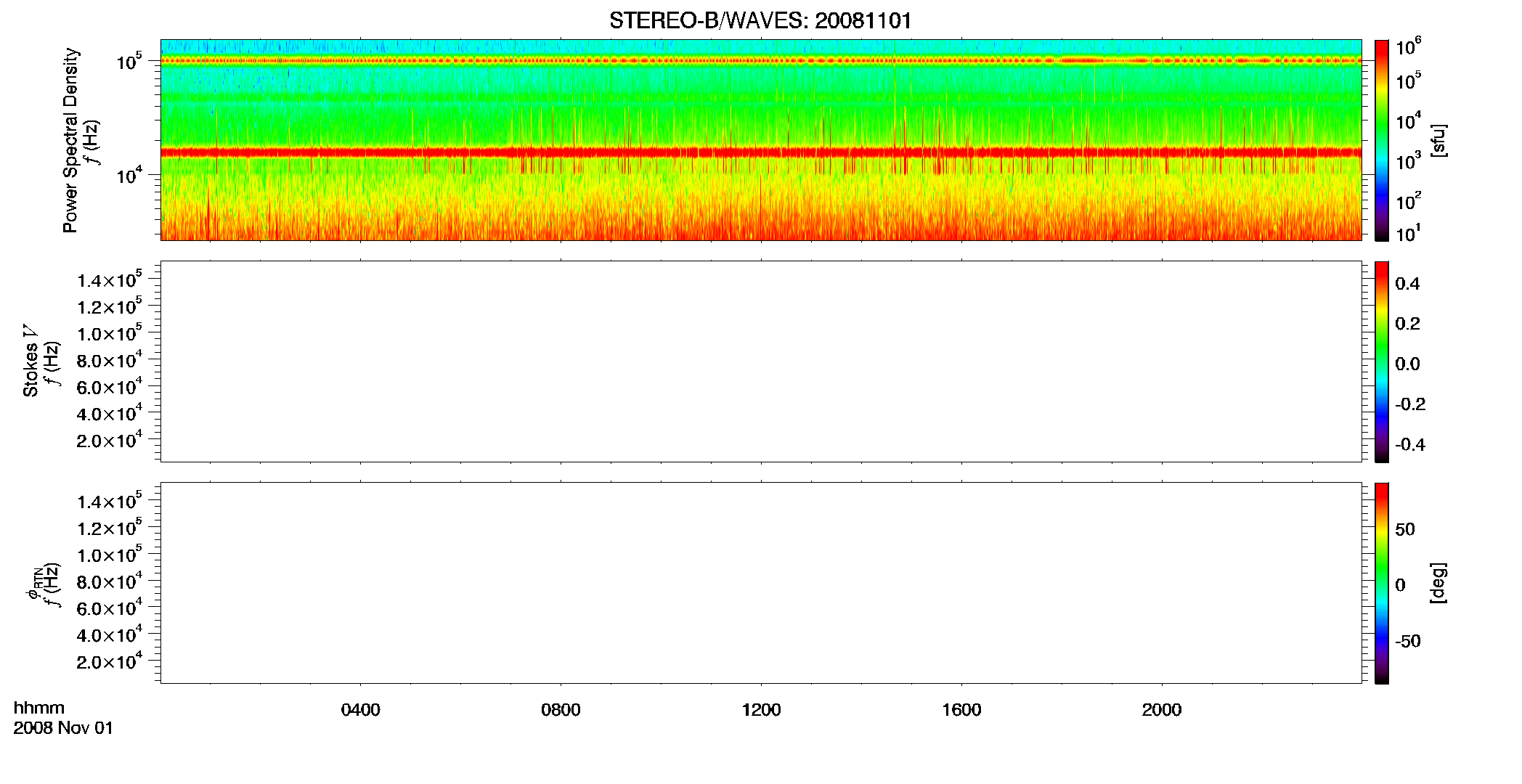Click the Stokes V axis title
The image size is (1522, 784).
[30, 362]
